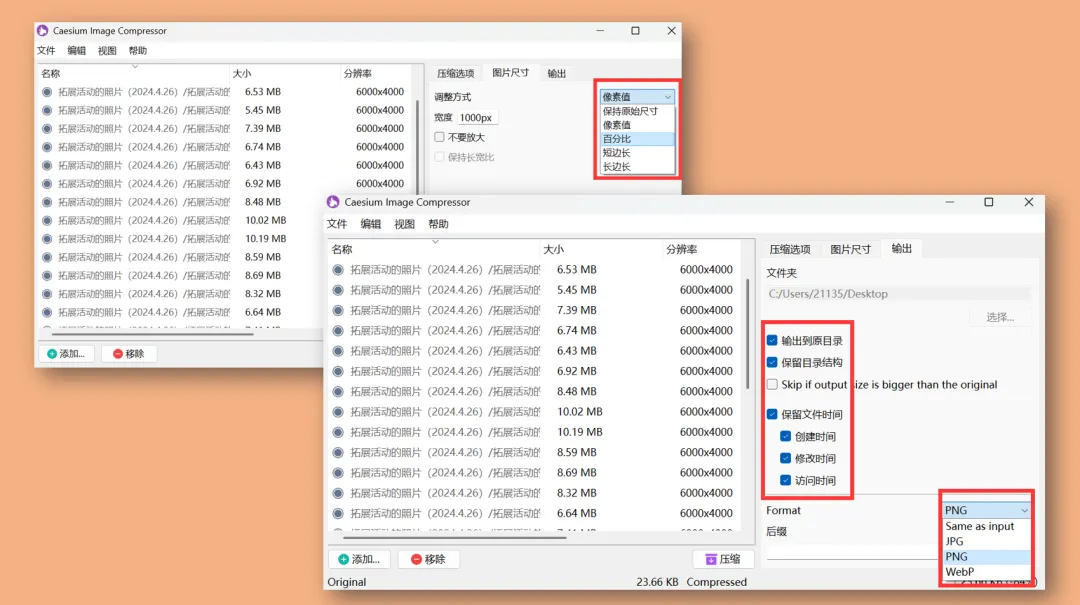This screenshot has height=605, width=1080.
Task: Click status icon of front window 8.48 MB row
Action: pos(338,392)
